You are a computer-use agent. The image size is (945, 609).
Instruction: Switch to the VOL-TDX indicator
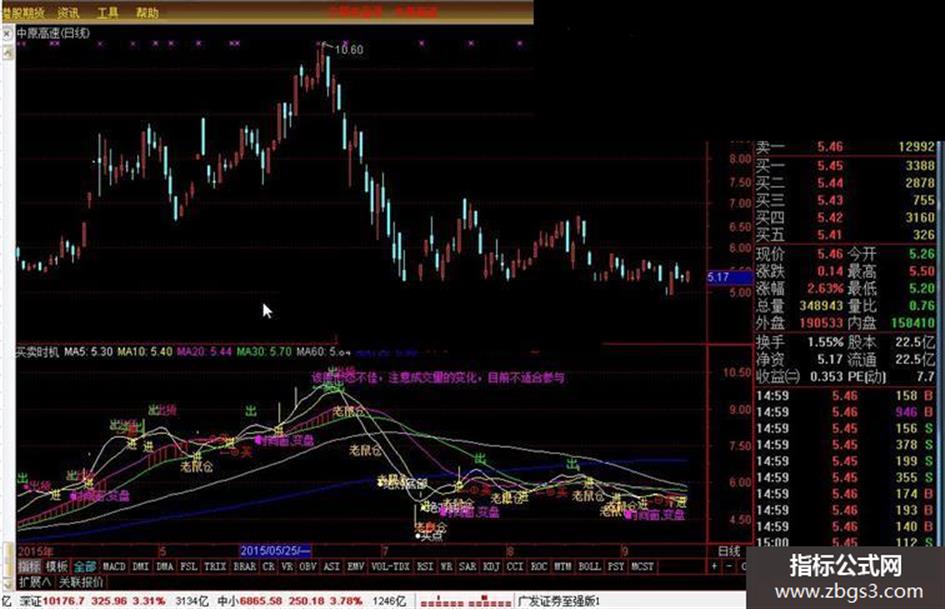point(391,567)
